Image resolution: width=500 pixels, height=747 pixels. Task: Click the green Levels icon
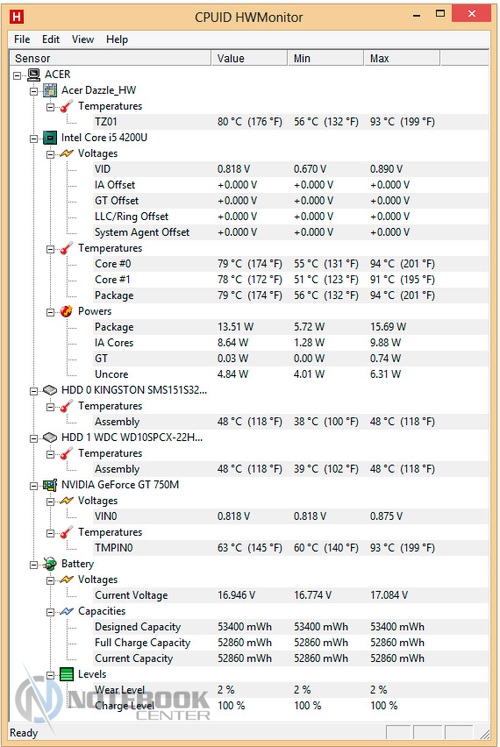66,674
